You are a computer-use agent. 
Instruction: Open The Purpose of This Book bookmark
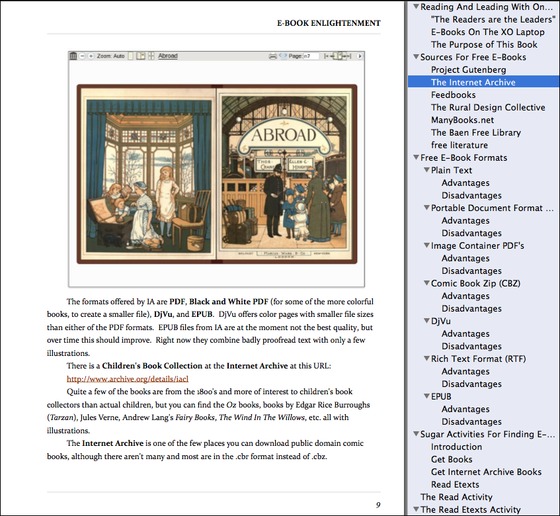tap(484, 44)
